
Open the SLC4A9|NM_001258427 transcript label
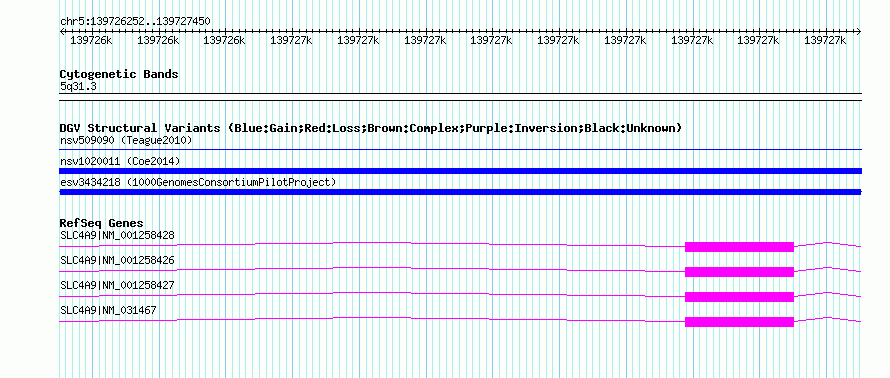pyautogui.click(x=117, y=285)
